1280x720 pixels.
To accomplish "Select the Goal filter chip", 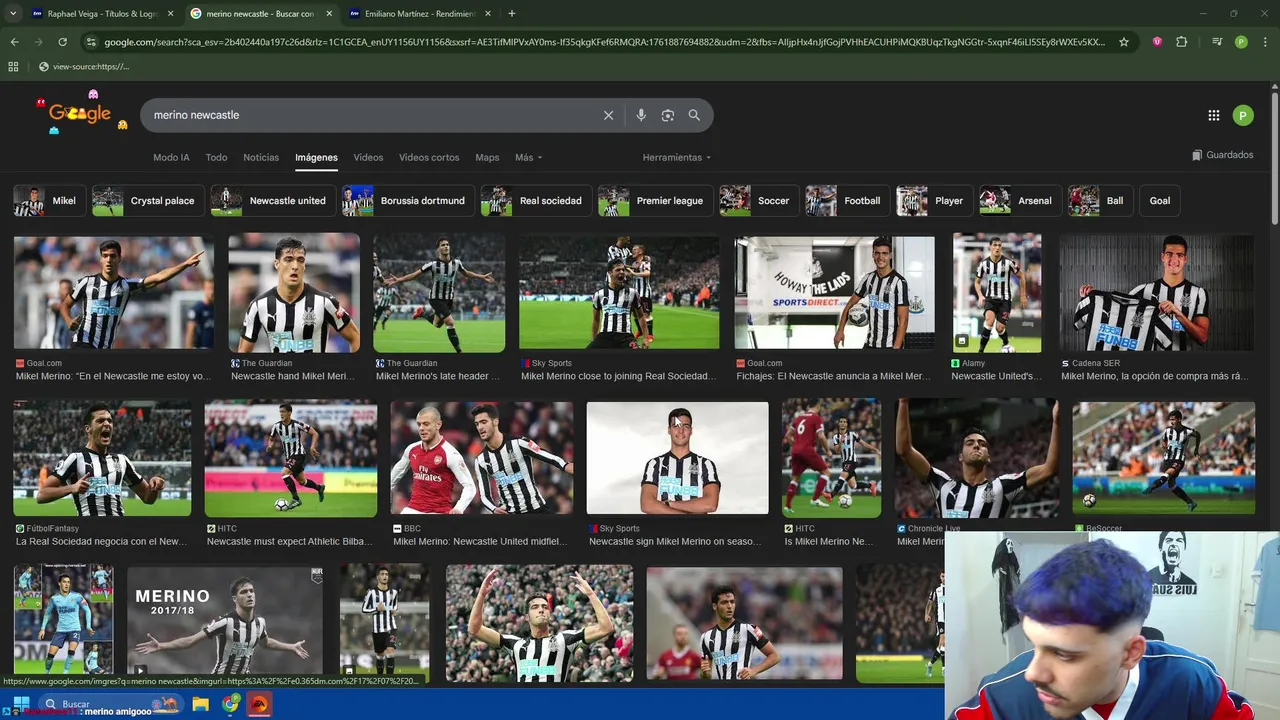I will coord(1160,201).
